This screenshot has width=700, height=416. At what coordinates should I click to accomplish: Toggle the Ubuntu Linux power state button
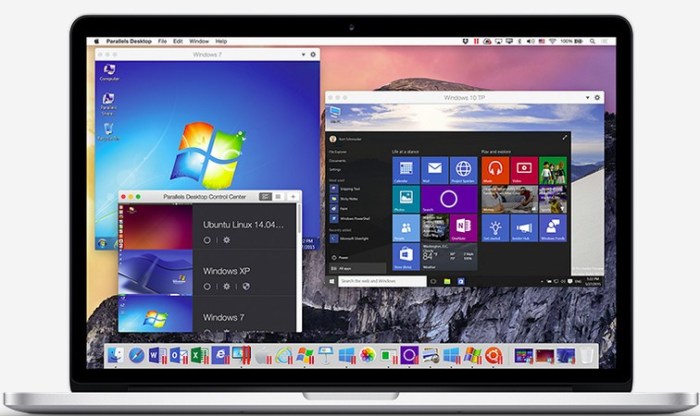click(x=207, y=240)
